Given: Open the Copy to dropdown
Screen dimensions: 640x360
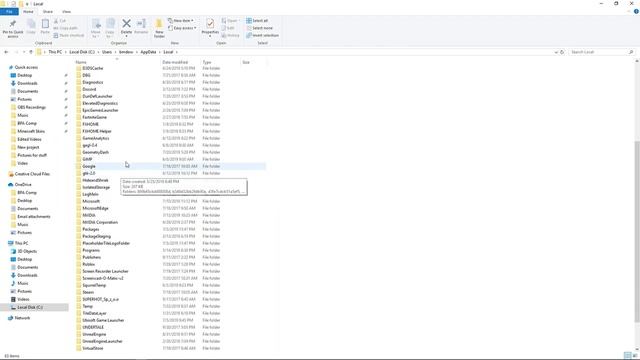Looking at the screenshot, I should coord(110,28).
